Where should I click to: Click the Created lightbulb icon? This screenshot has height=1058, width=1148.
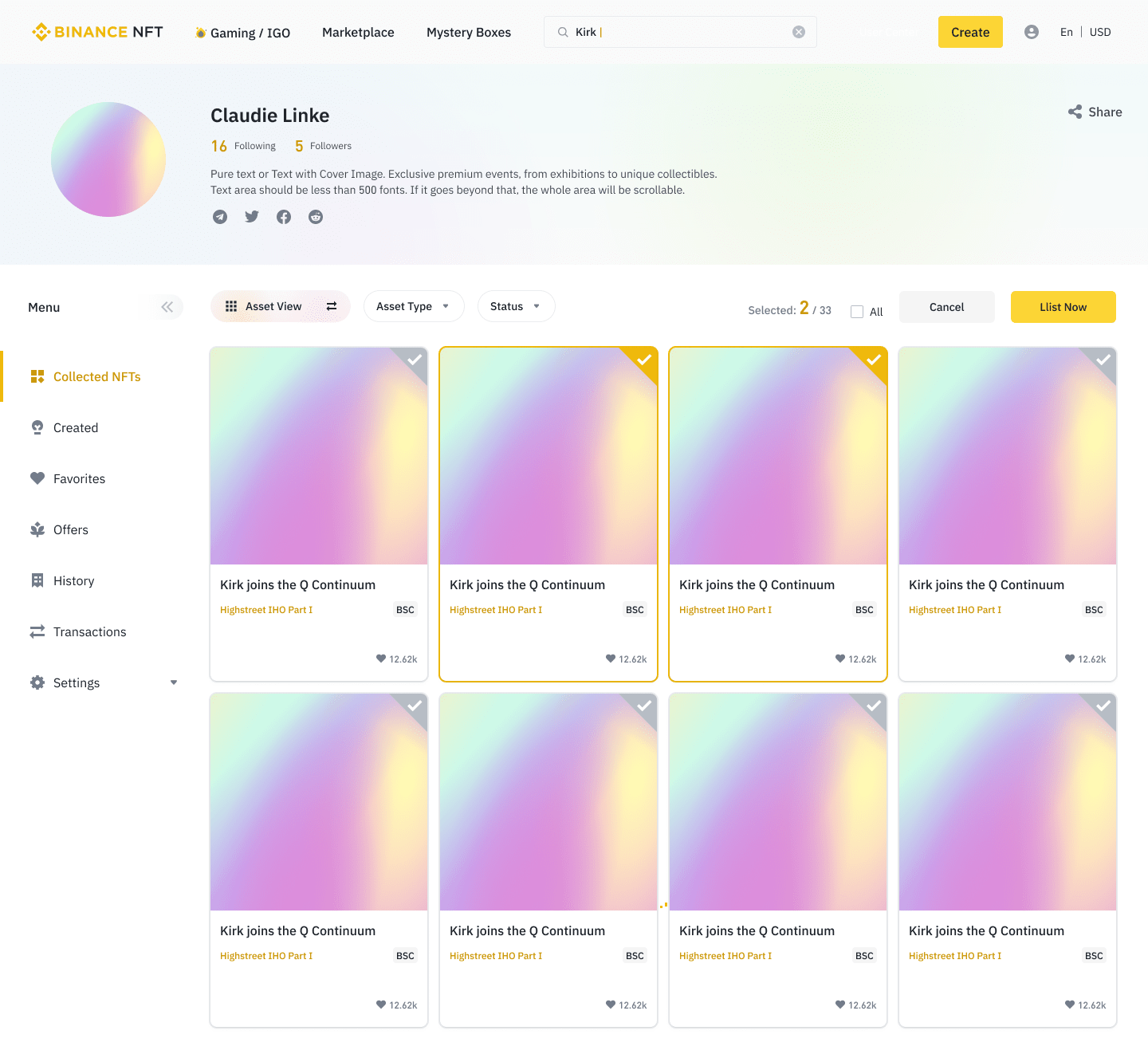[x=37, y=427]
